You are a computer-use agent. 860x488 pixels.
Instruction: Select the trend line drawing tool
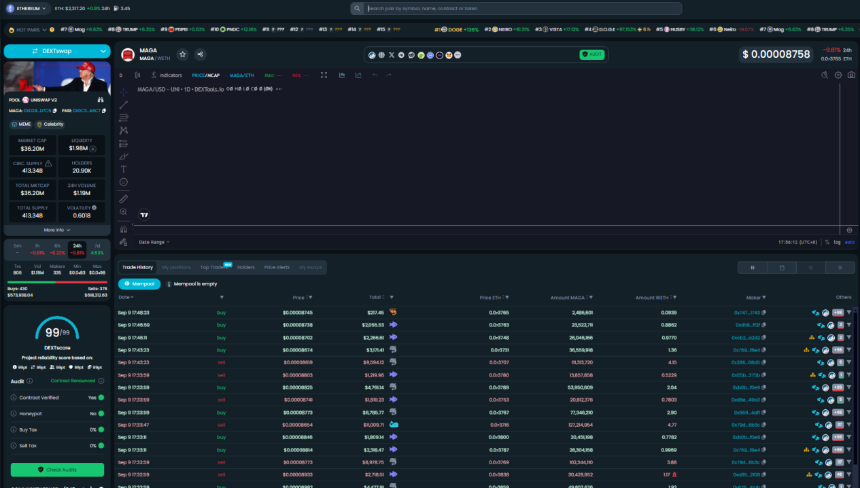(123, 105)
